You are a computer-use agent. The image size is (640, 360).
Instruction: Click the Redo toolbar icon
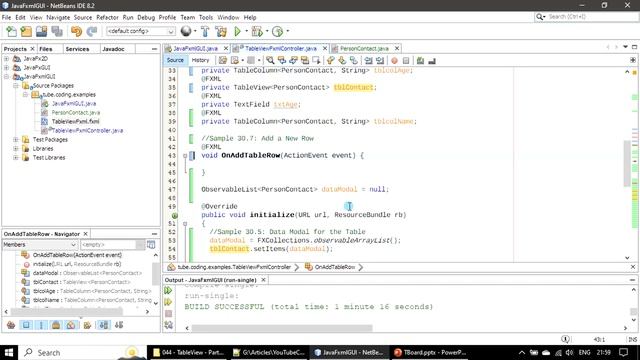coord(92,31)
